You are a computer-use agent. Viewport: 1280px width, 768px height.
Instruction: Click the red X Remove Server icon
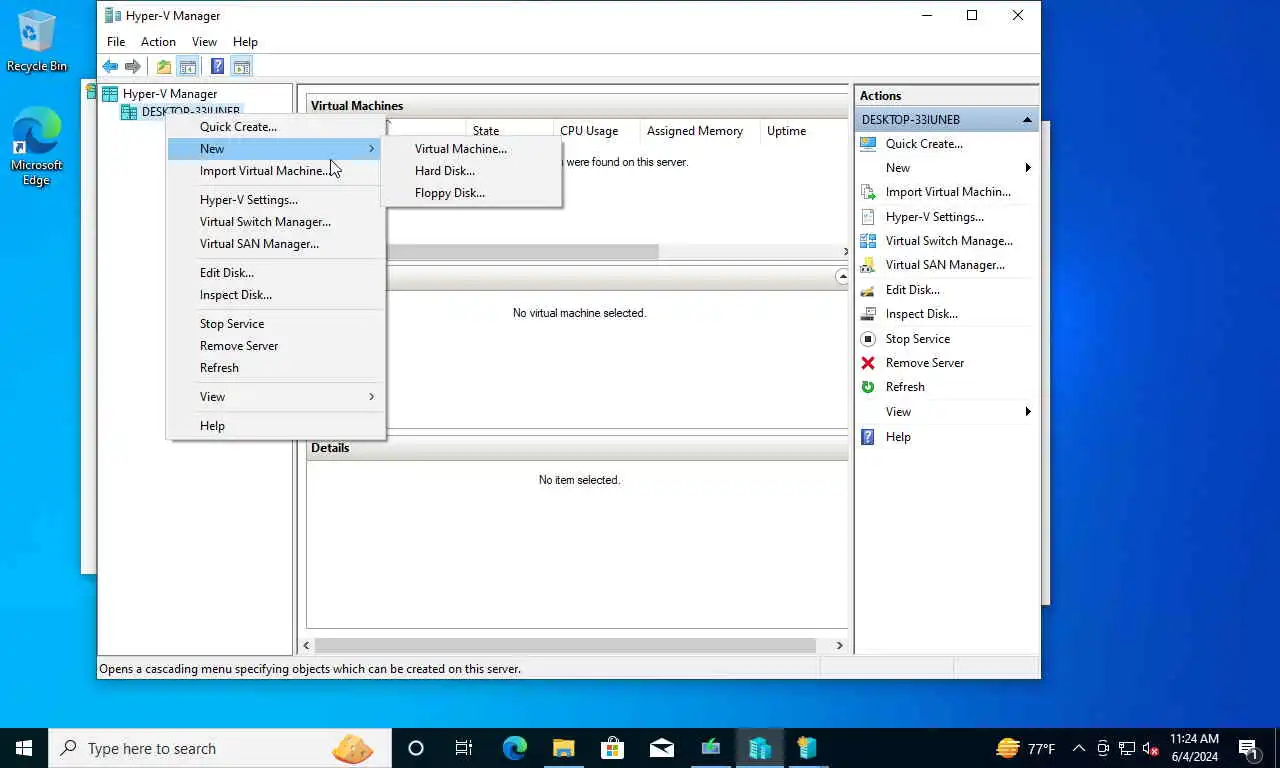coord(868,363)
